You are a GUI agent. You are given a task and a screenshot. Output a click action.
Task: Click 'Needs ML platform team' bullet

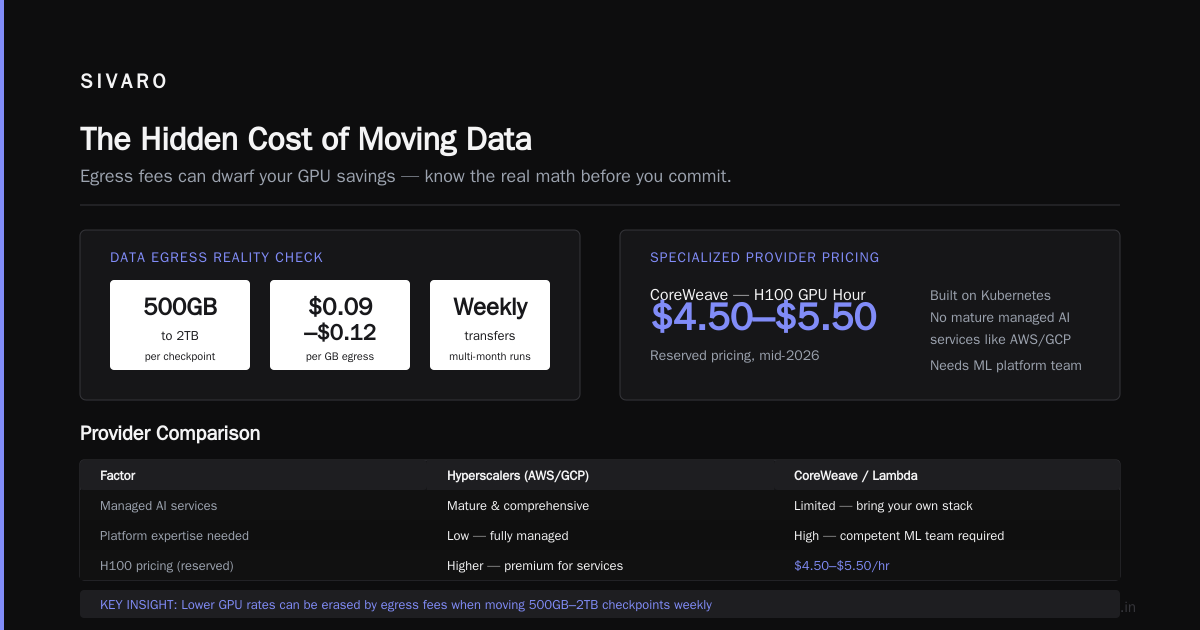[1006, 366]
